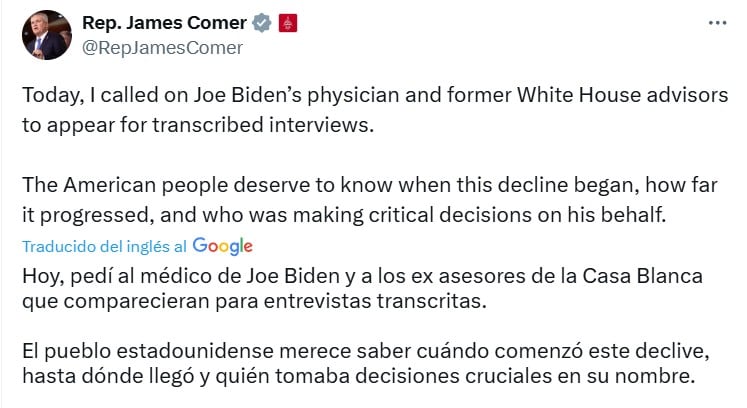This screenshot has height=408, width=747.
Task: Click the 'Traducido del inglés al' label
Action: click(x=104, y=246)
